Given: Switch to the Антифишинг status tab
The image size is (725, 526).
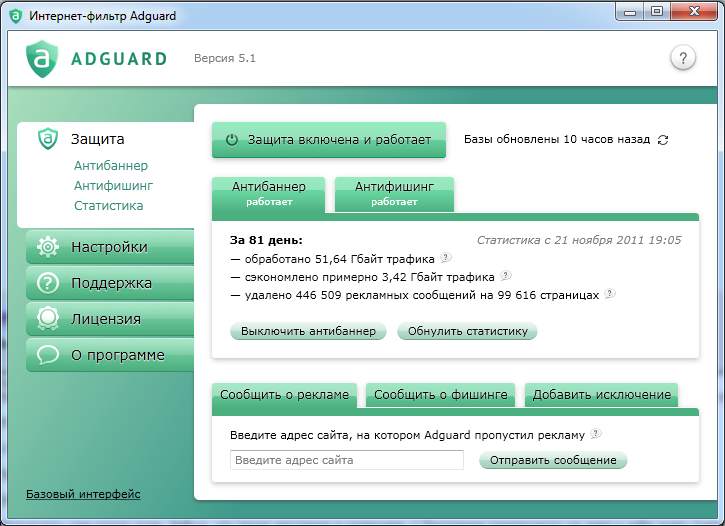Looking at the screenshot, I should [394, 194].
